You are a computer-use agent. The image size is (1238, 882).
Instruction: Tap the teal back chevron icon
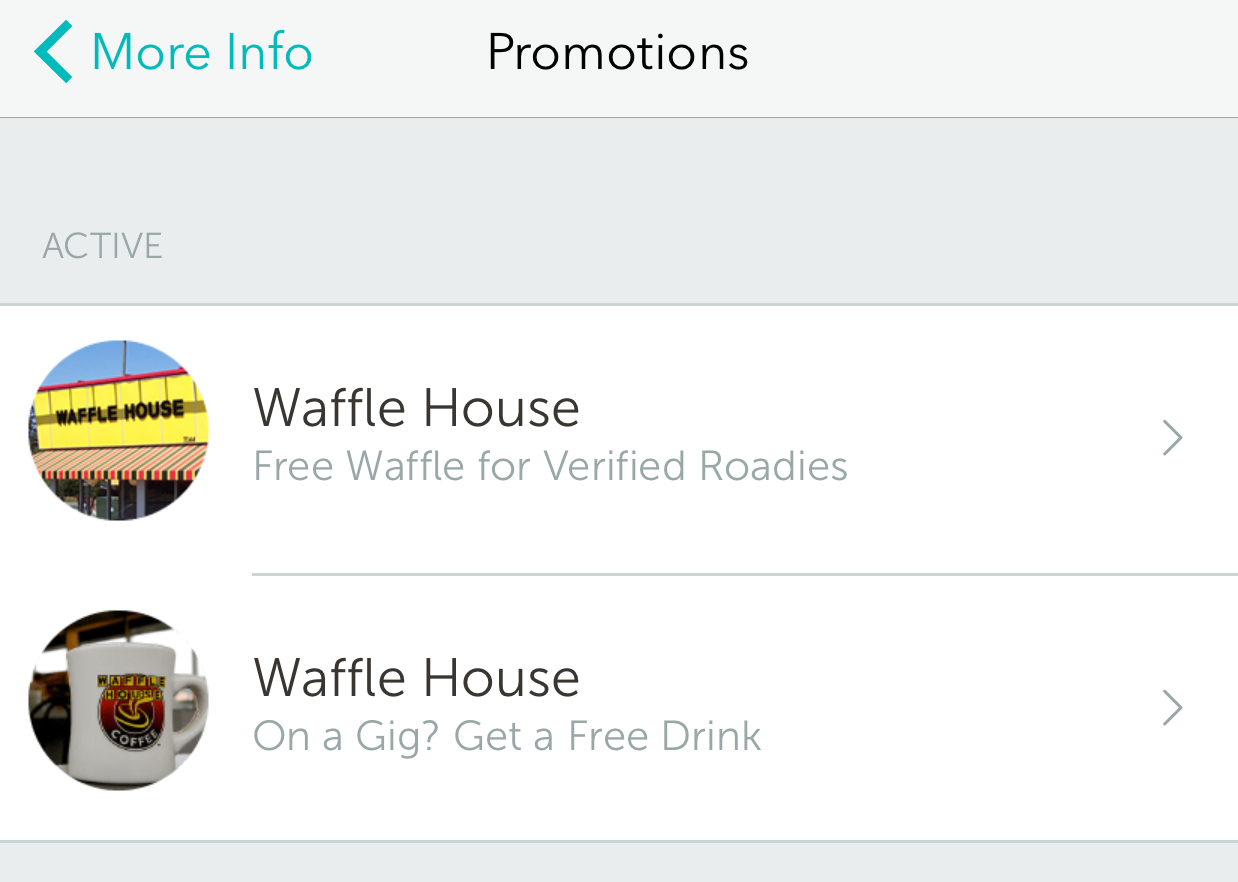click(54, 53)
